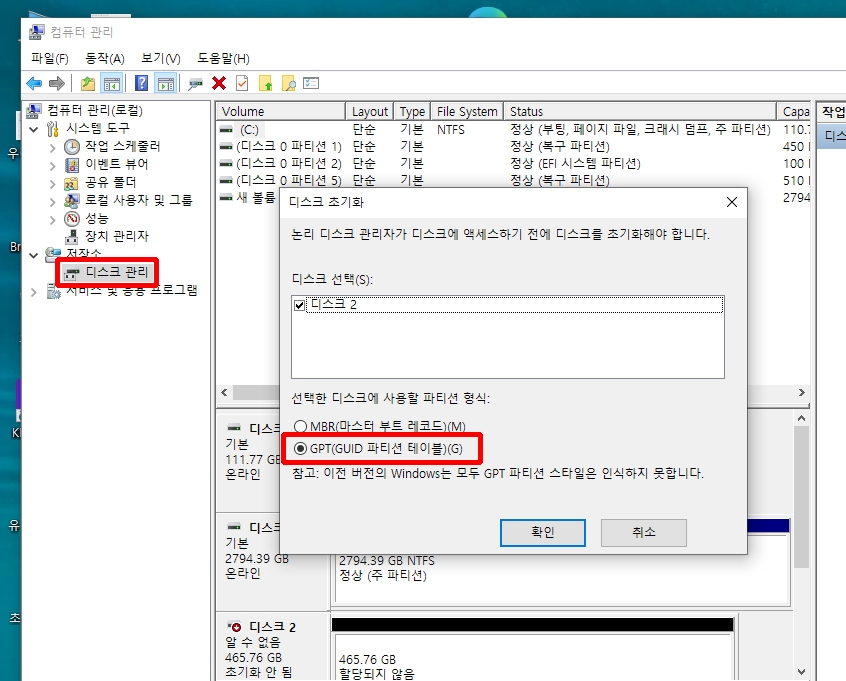
Task: Sort by the Type column header
Action: tap(412, 111)
